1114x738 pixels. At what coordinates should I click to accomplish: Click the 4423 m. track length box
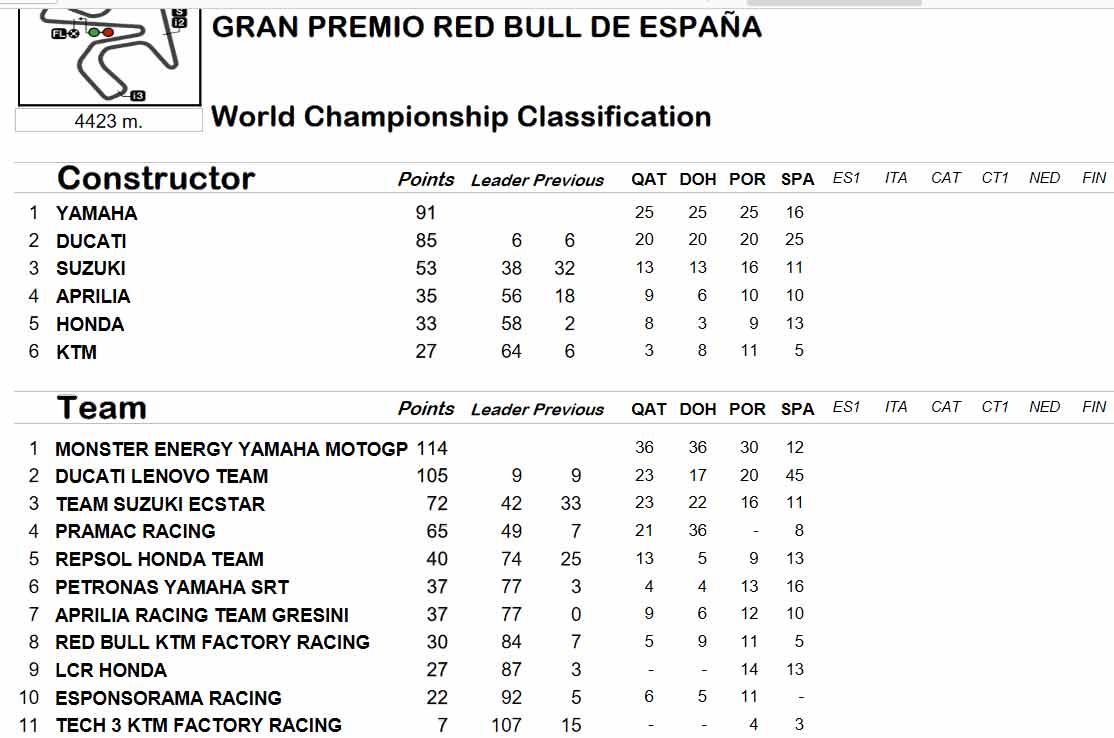click(109, 121)
